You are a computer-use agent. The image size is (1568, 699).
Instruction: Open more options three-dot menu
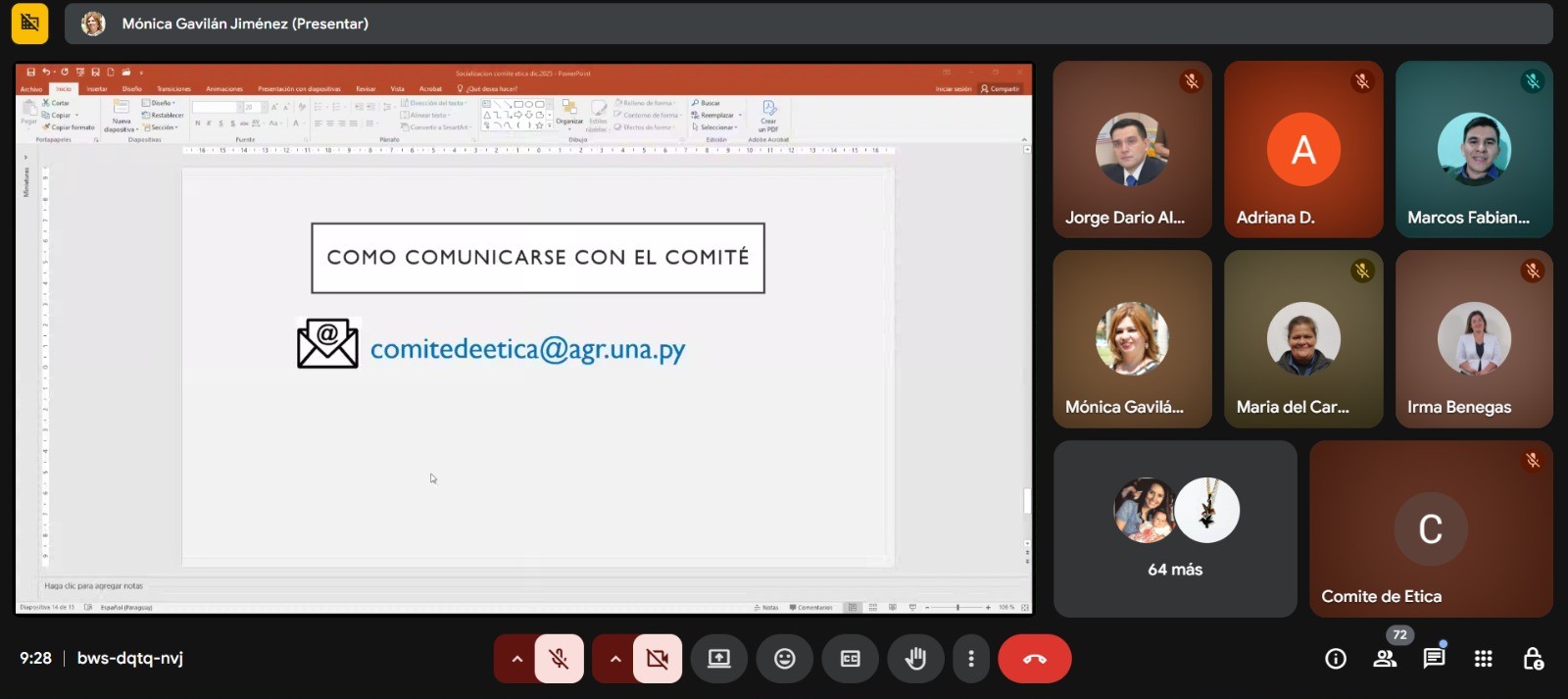coord(971,659)
